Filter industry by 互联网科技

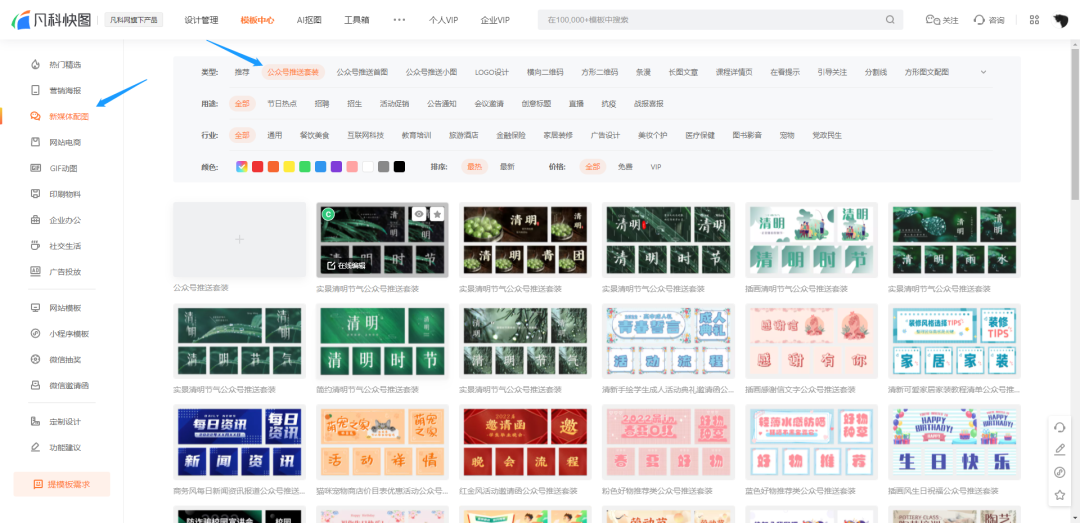[x=365, y=135]
